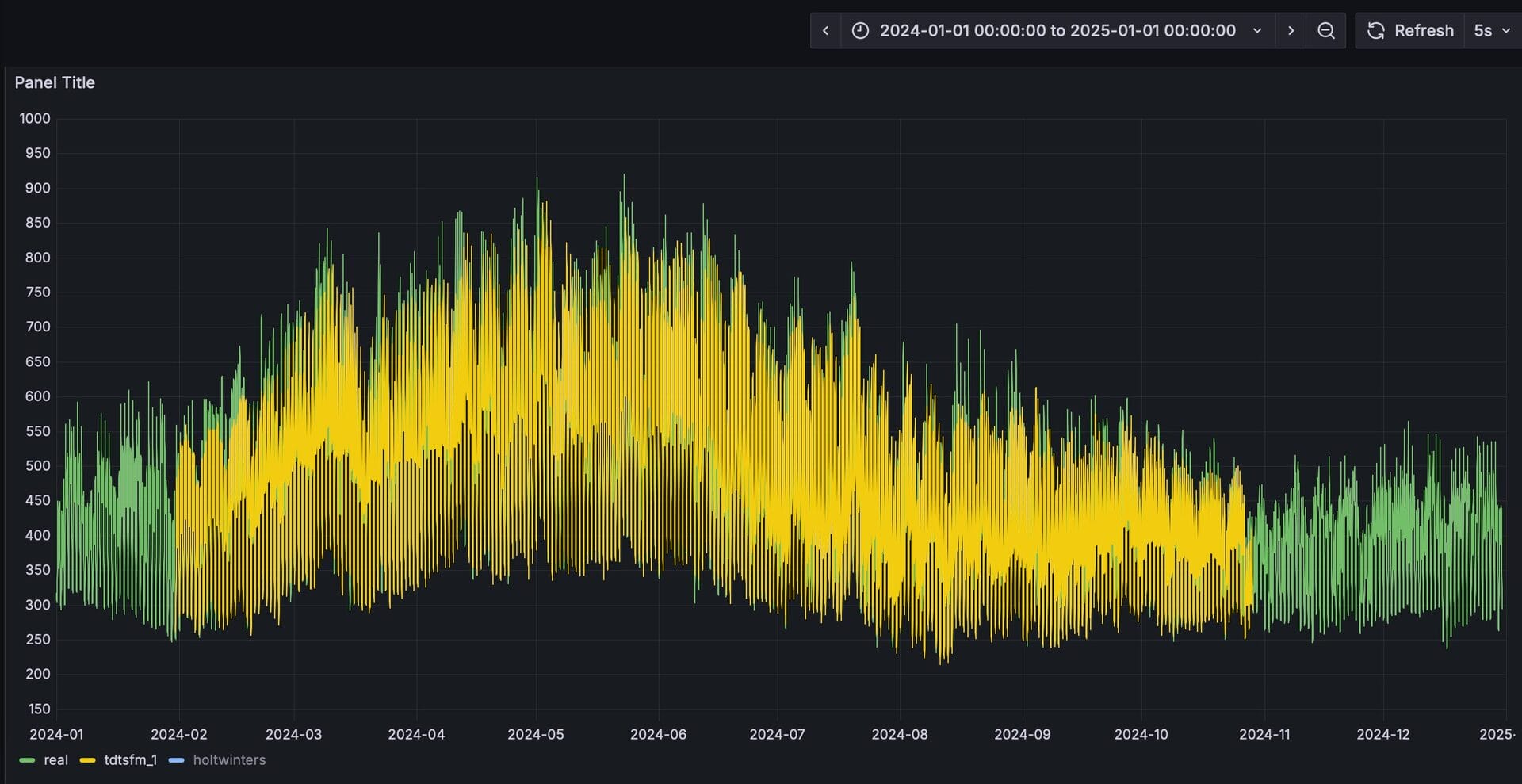Expand the chevron beside the time range
Screen dimensions: 1522x784
point(1257,31)
